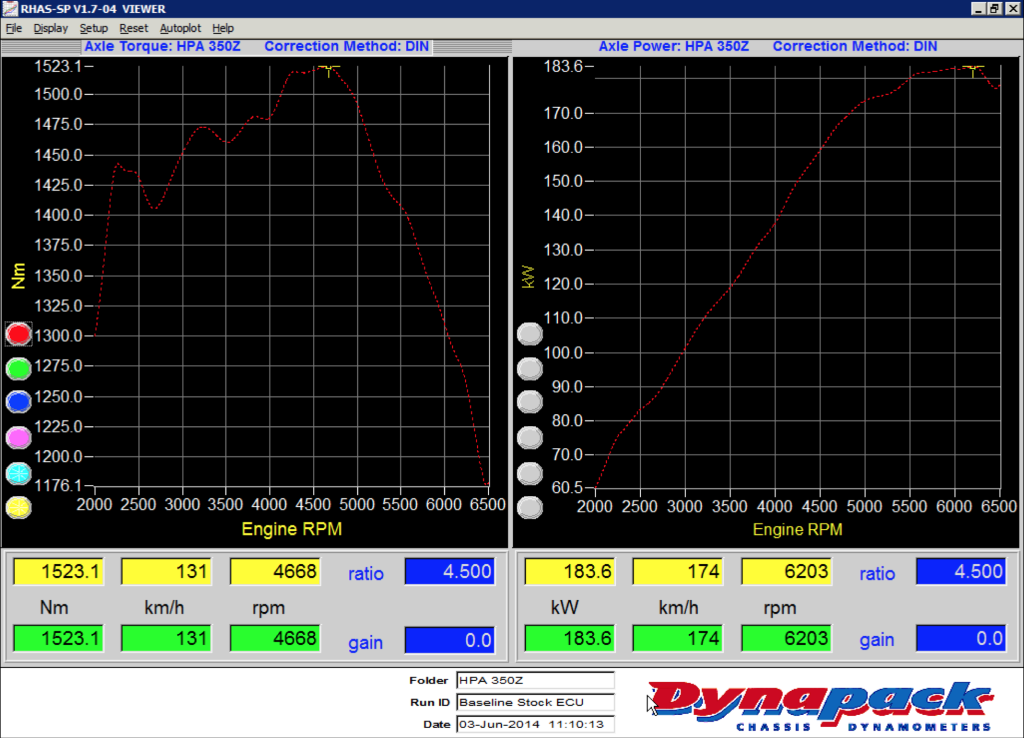Open the File menu
Screen dimensions: 1024x738
click(x=14, y=28)
